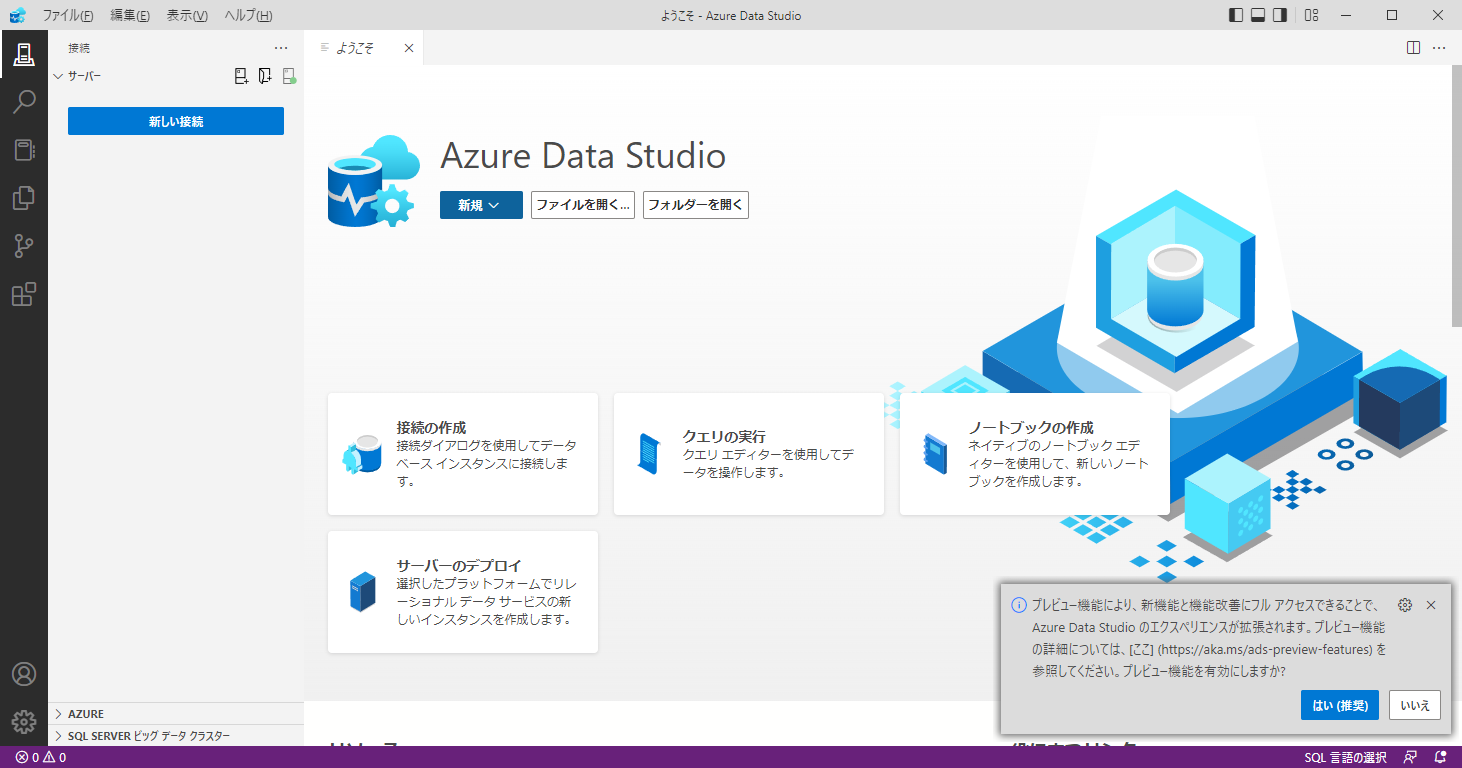Click the 接続の作成 card

tap(463, 454)
